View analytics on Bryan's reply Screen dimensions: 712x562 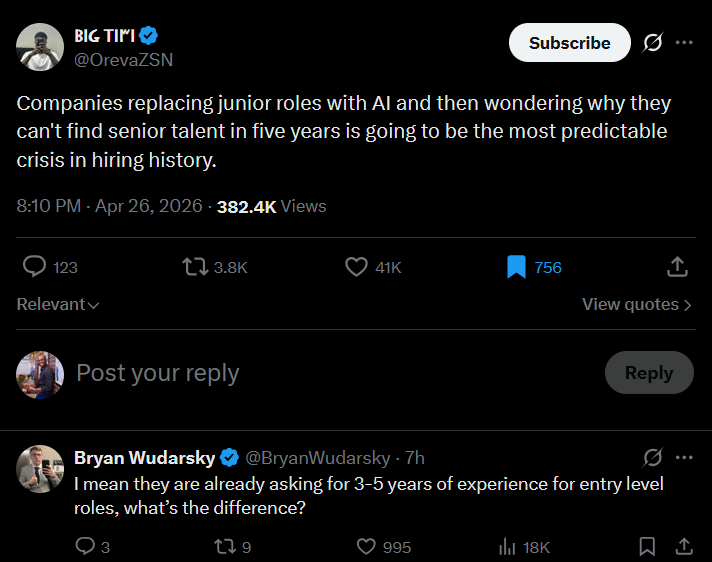coord(507,547)
